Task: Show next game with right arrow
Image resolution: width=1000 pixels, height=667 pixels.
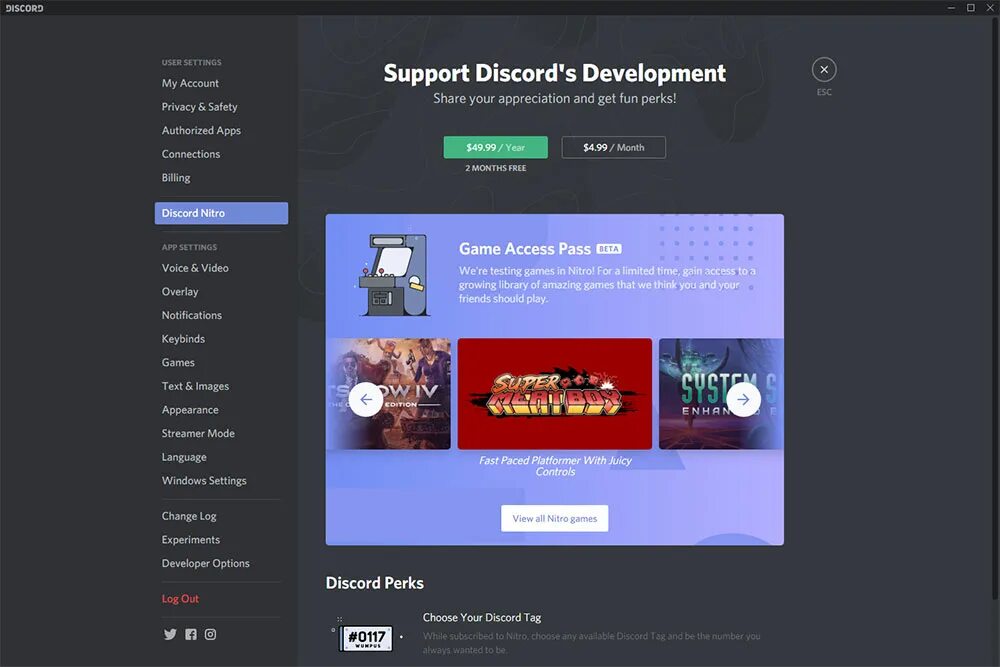Action: (744, 400)
